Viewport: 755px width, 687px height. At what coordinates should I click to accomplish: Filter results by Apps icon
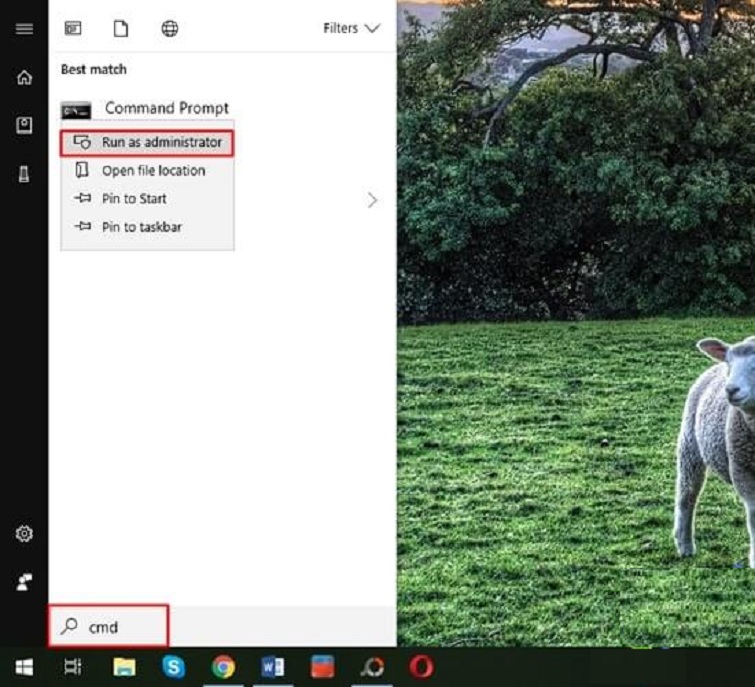(x=73, y=29)
